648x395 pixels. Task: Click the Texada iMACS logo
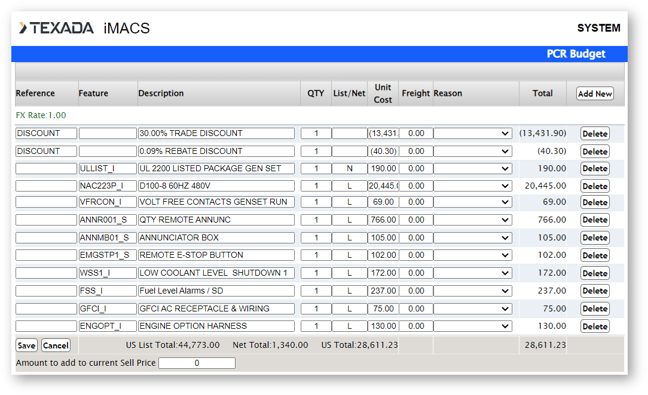pos(84,28)
